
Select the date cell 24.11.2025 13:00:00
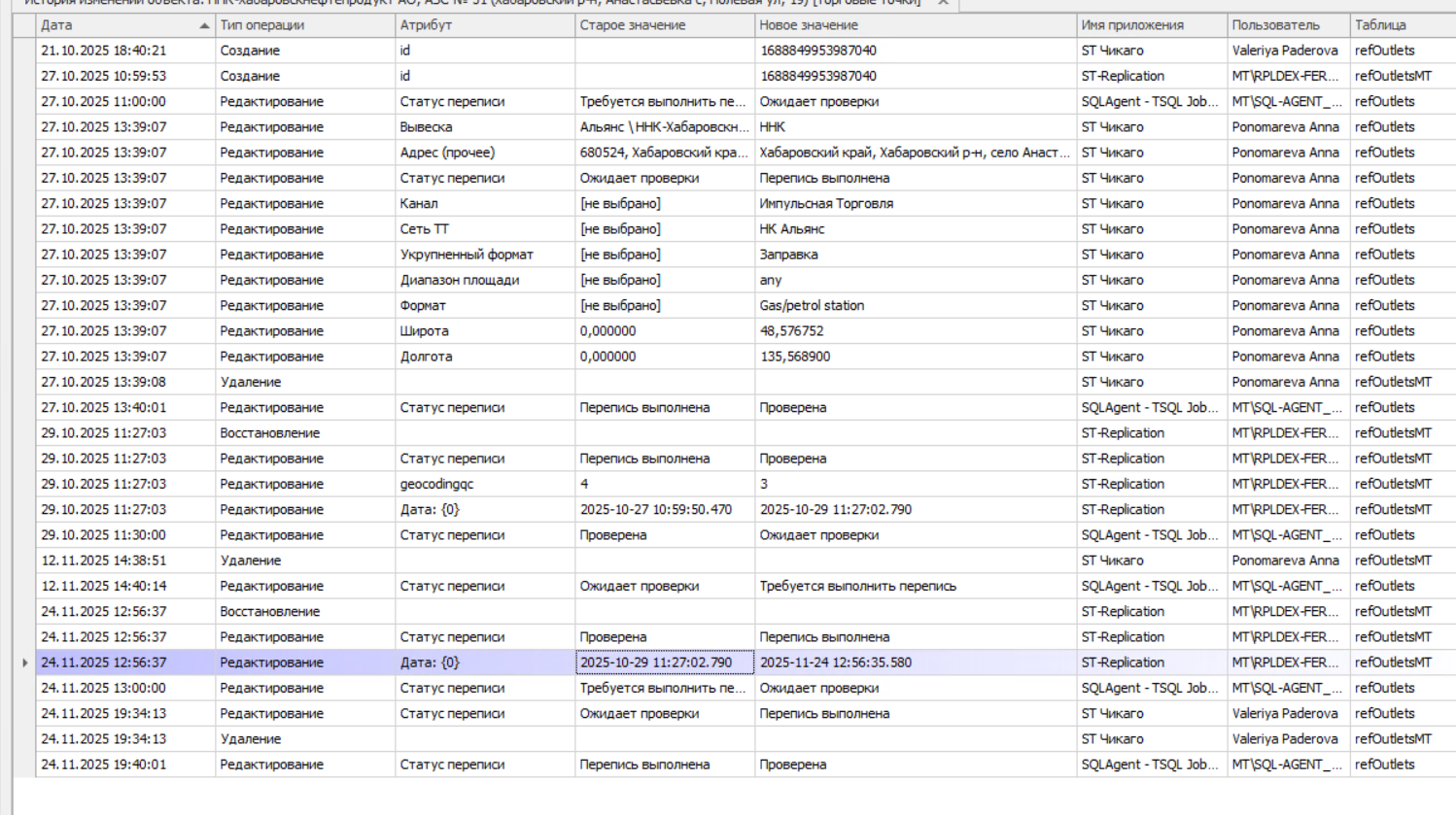[x=125, y=688]
